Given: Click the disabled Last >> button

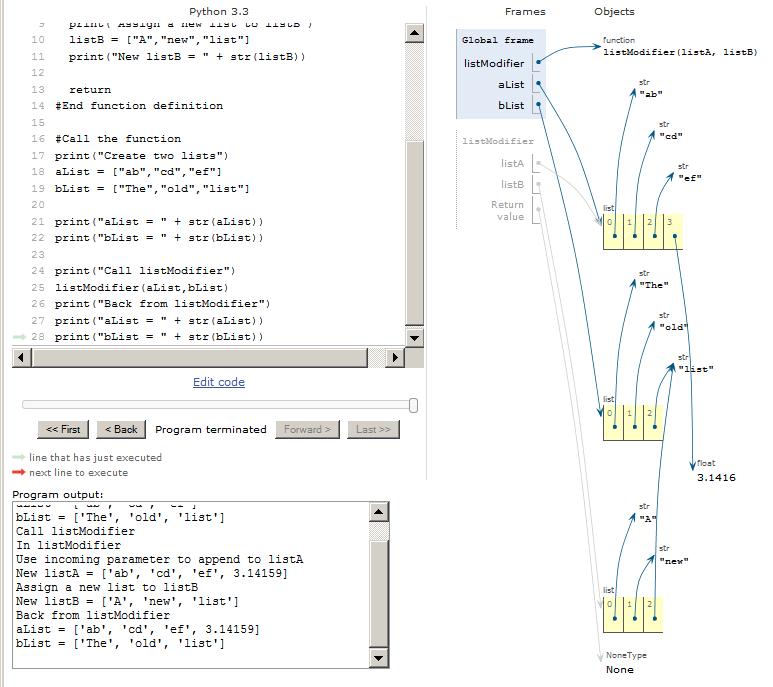Looking at the screenshot, I should pyautogui.click(x=373, y=429).
